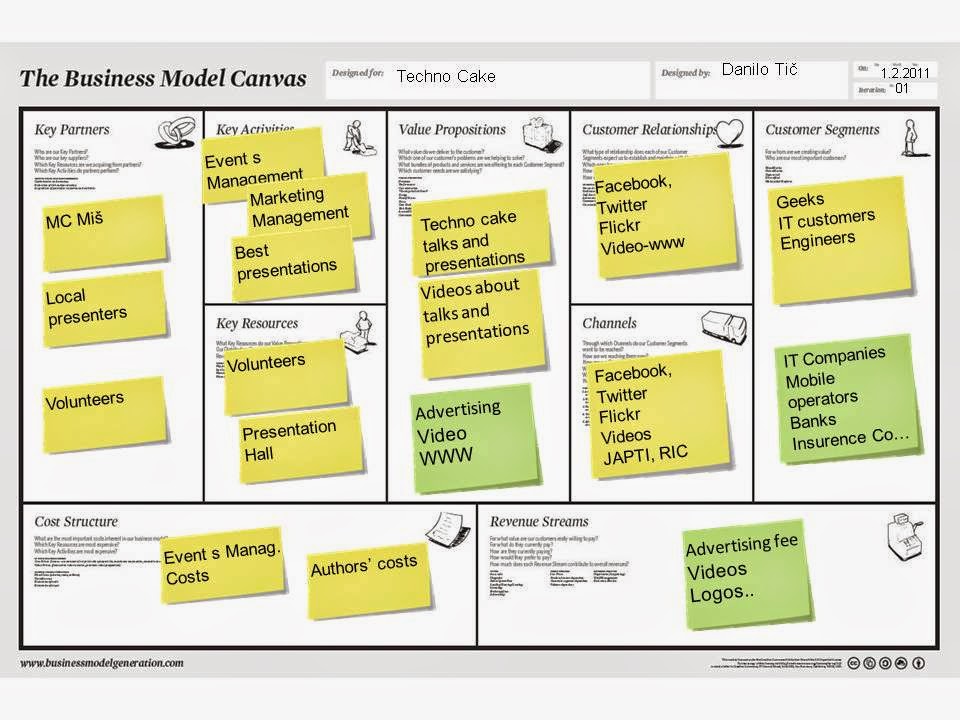960x720 pixels.
Task: Click the Danilo Tič designed-by field
Action: point(752,80)
